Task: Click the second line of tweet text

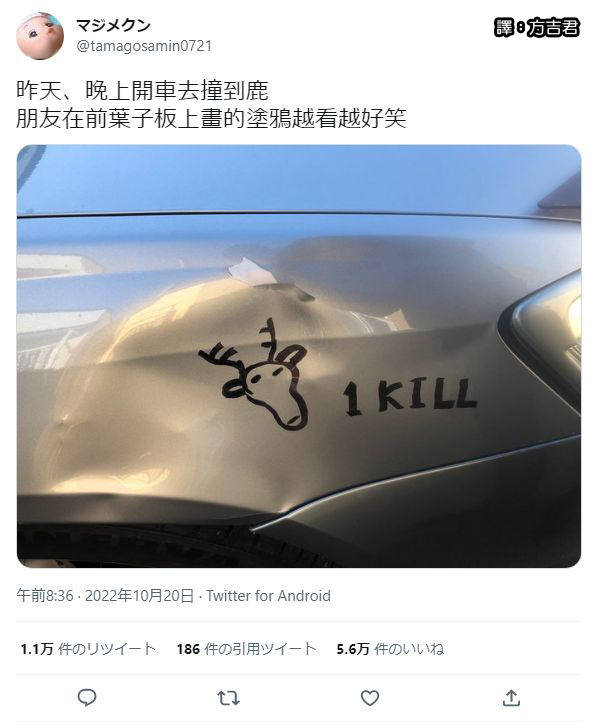Action: 211,119
